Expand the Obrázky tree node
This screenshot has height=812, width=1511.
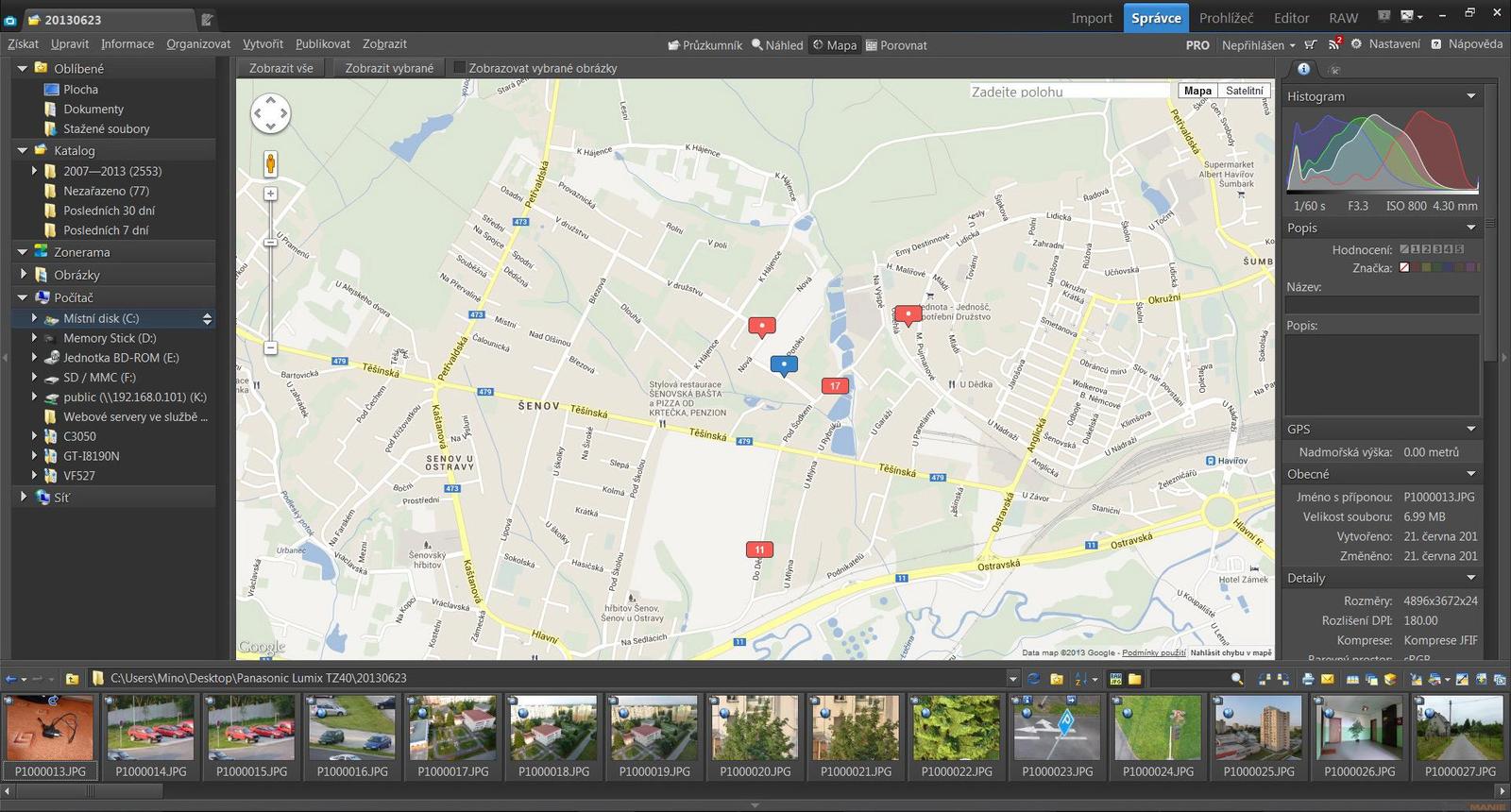tap(24, 274)
